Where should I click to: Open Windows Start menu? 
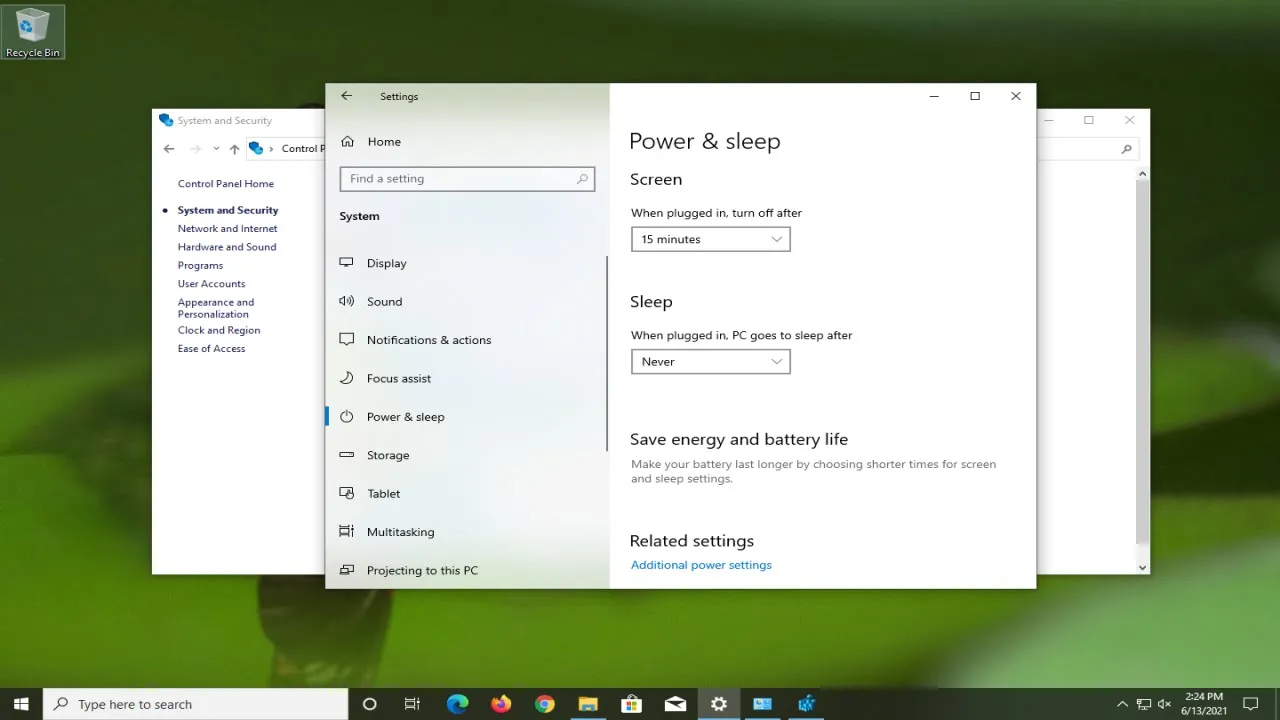[x=21, y=704]
